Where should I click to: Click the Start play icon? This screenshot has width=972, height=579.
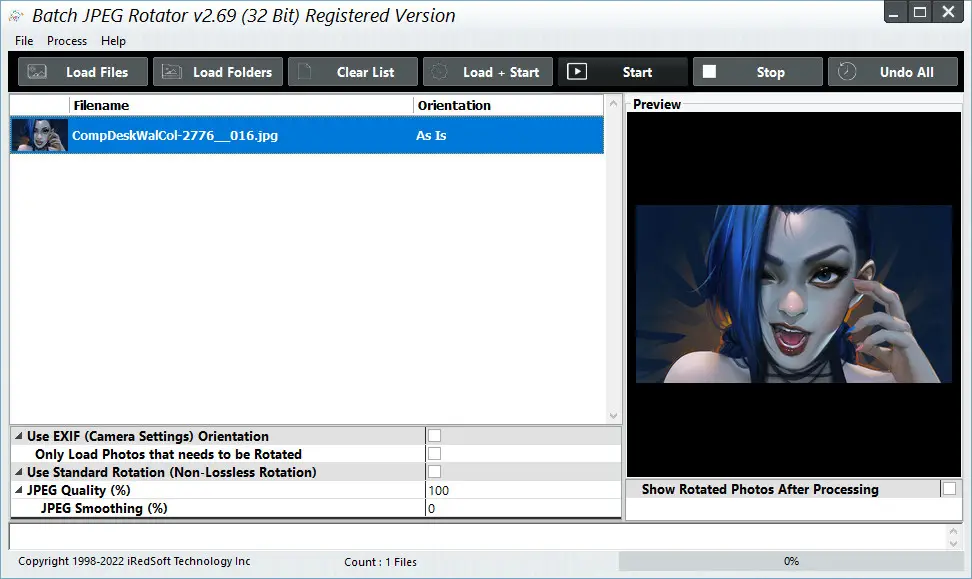[577, 72]
